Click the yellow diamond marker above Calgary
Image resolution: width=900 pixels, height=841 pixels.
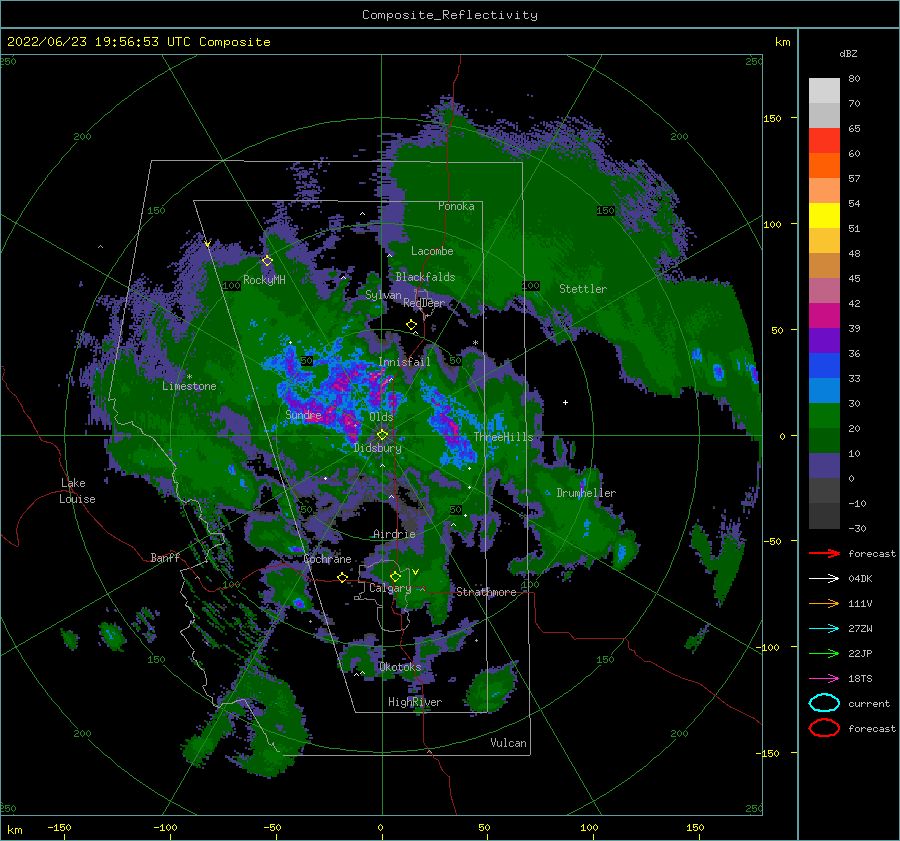(x=395, y=576)
